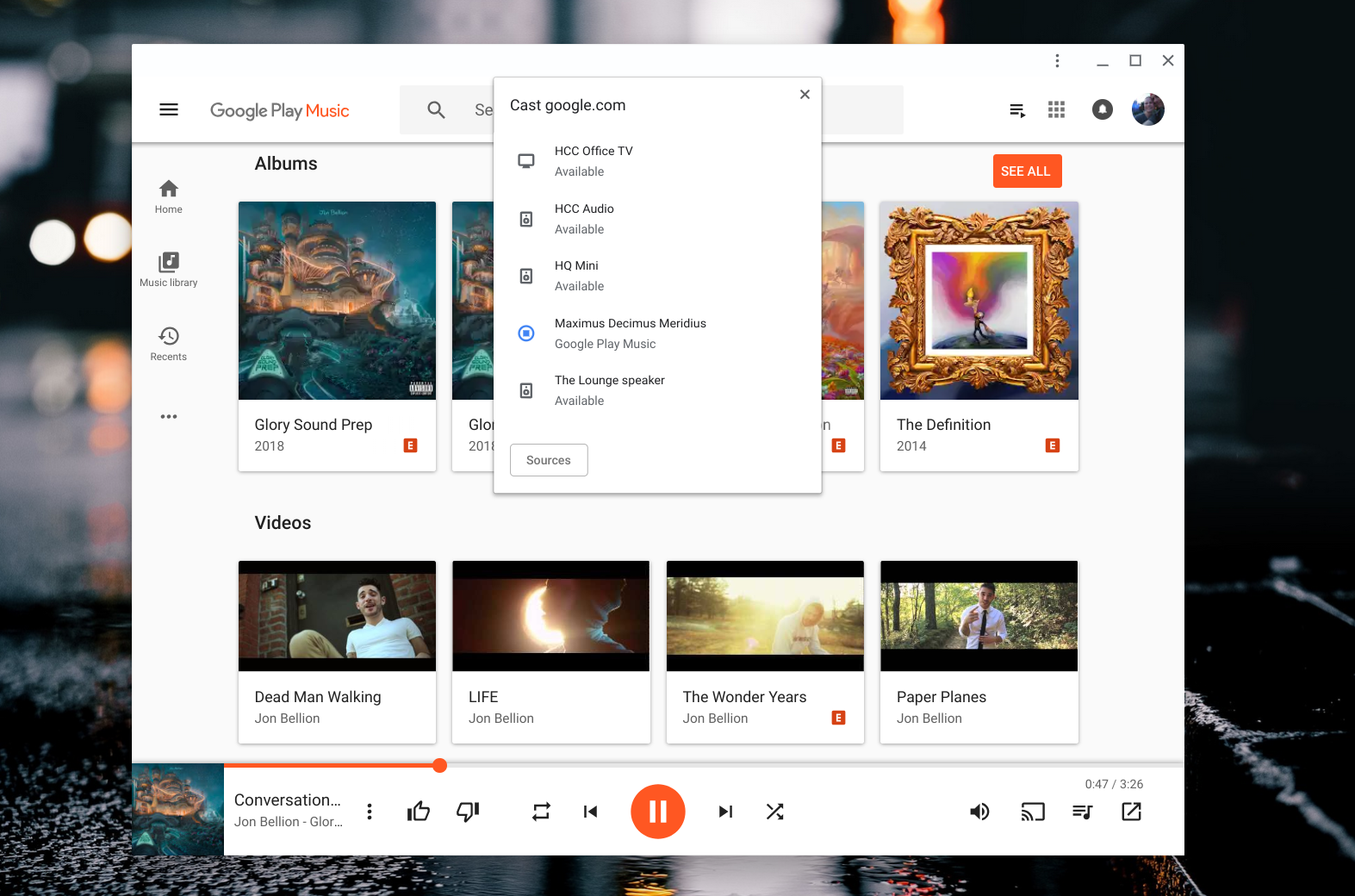The height and width of the screenshot is (896, 1355).
Task: Skip to next track
Action: pos(725,812)
